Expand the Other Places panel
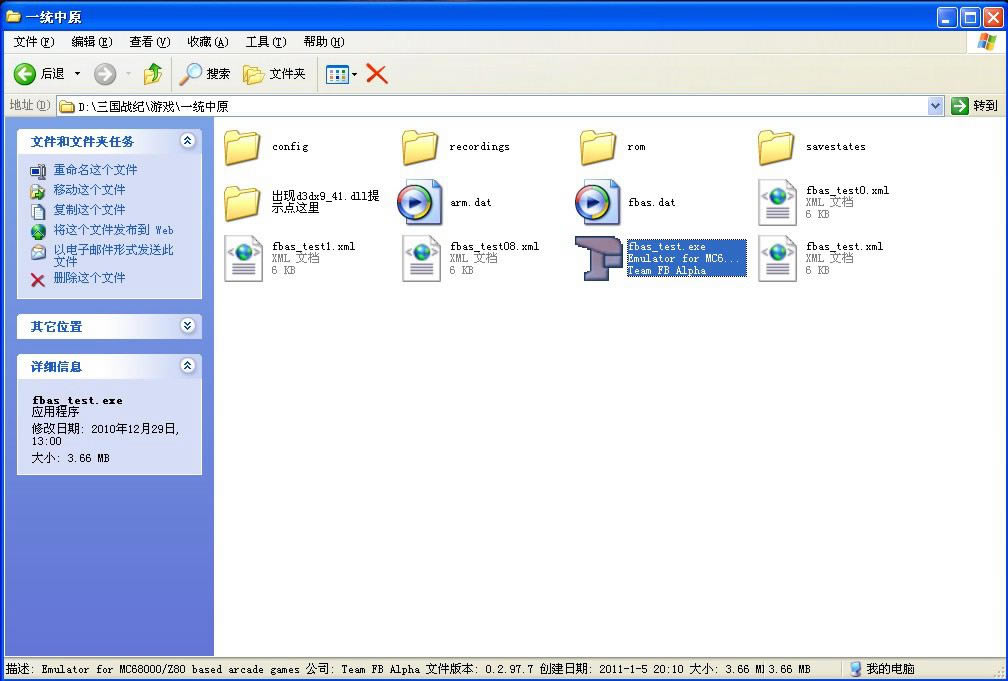The image size is (1008, 681). [187, 326]
